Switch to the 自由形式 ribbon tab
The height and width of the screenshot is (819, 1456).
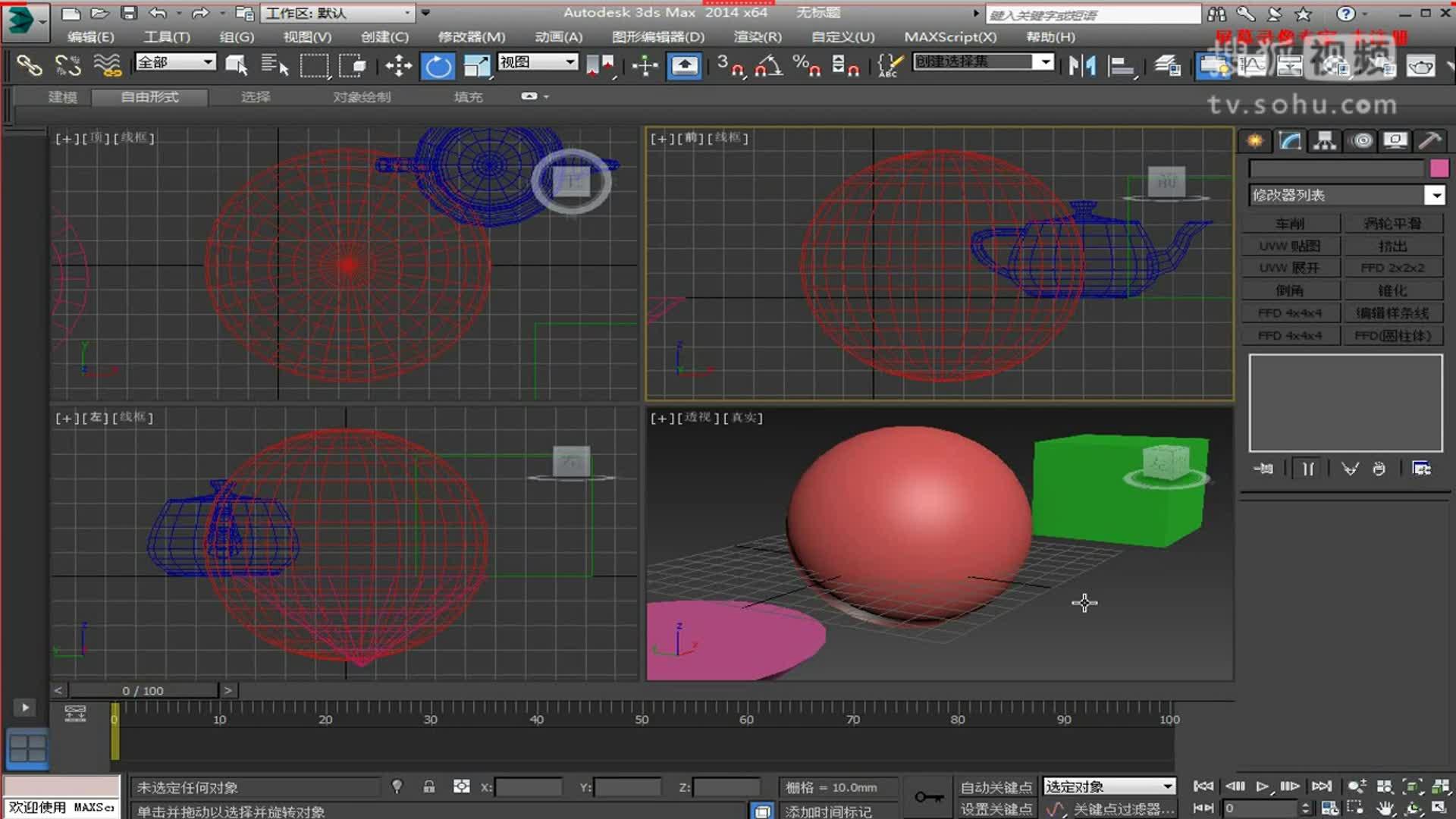(x=148, y=97)
